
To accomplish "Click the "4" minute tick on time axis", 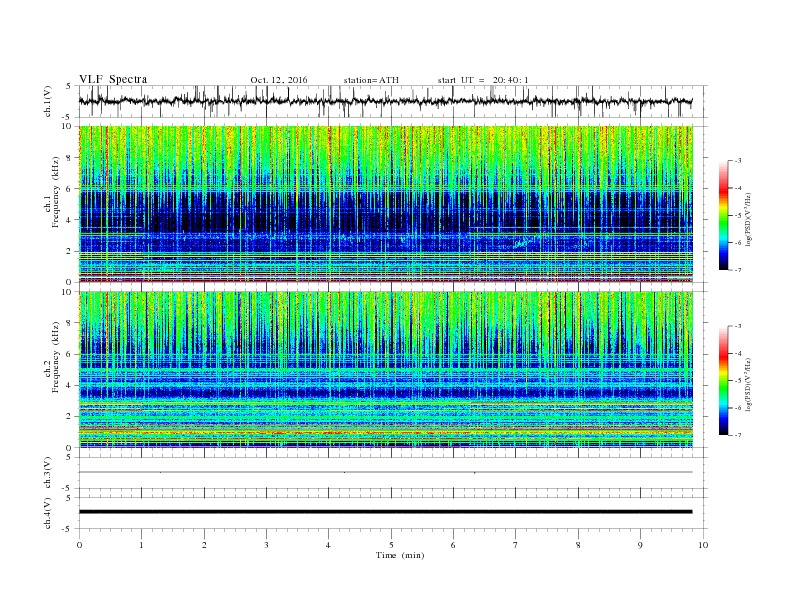I will click(328, 545).
